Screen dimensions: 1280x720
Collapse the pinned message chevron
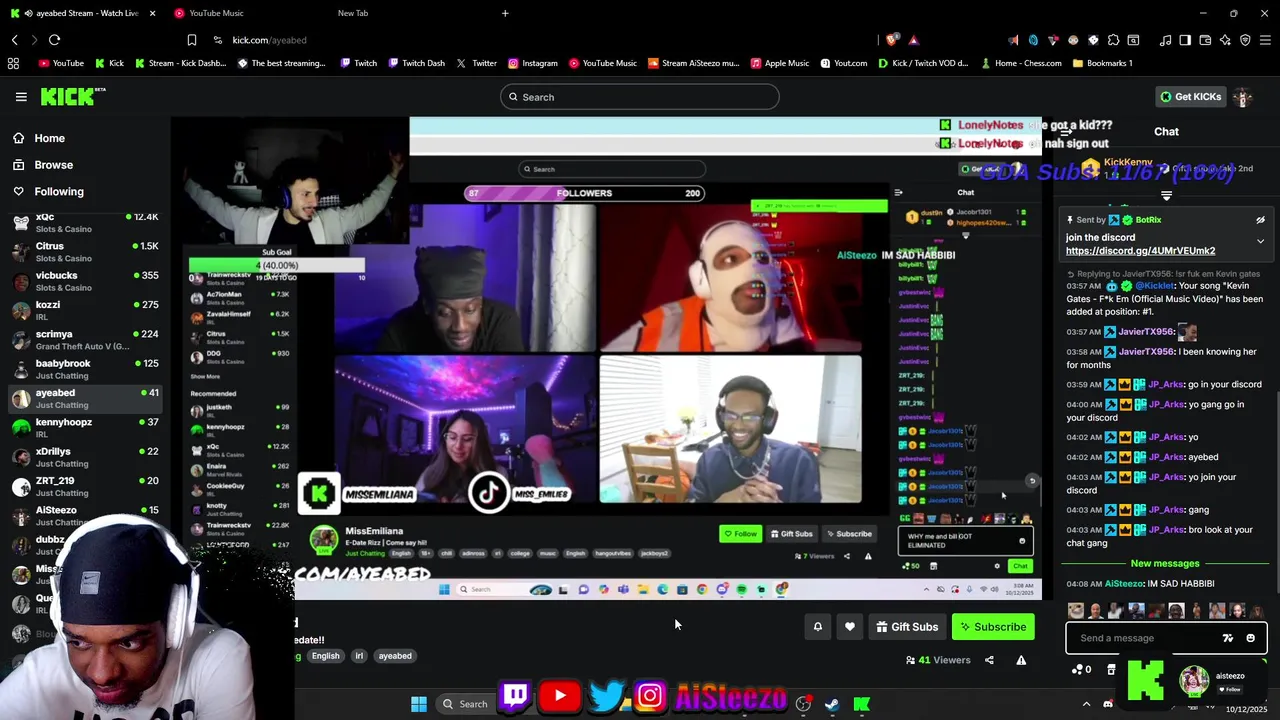coord(1260,241)
